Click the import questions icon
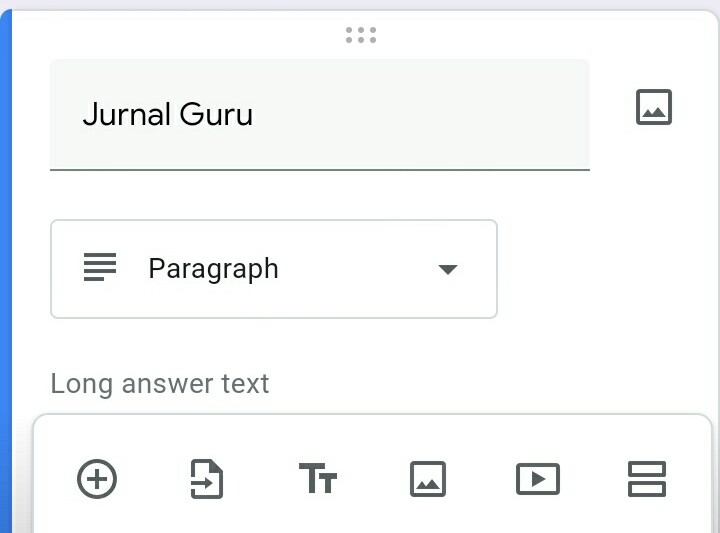Viewport: 720px width, 533px height. pos(207,479)
